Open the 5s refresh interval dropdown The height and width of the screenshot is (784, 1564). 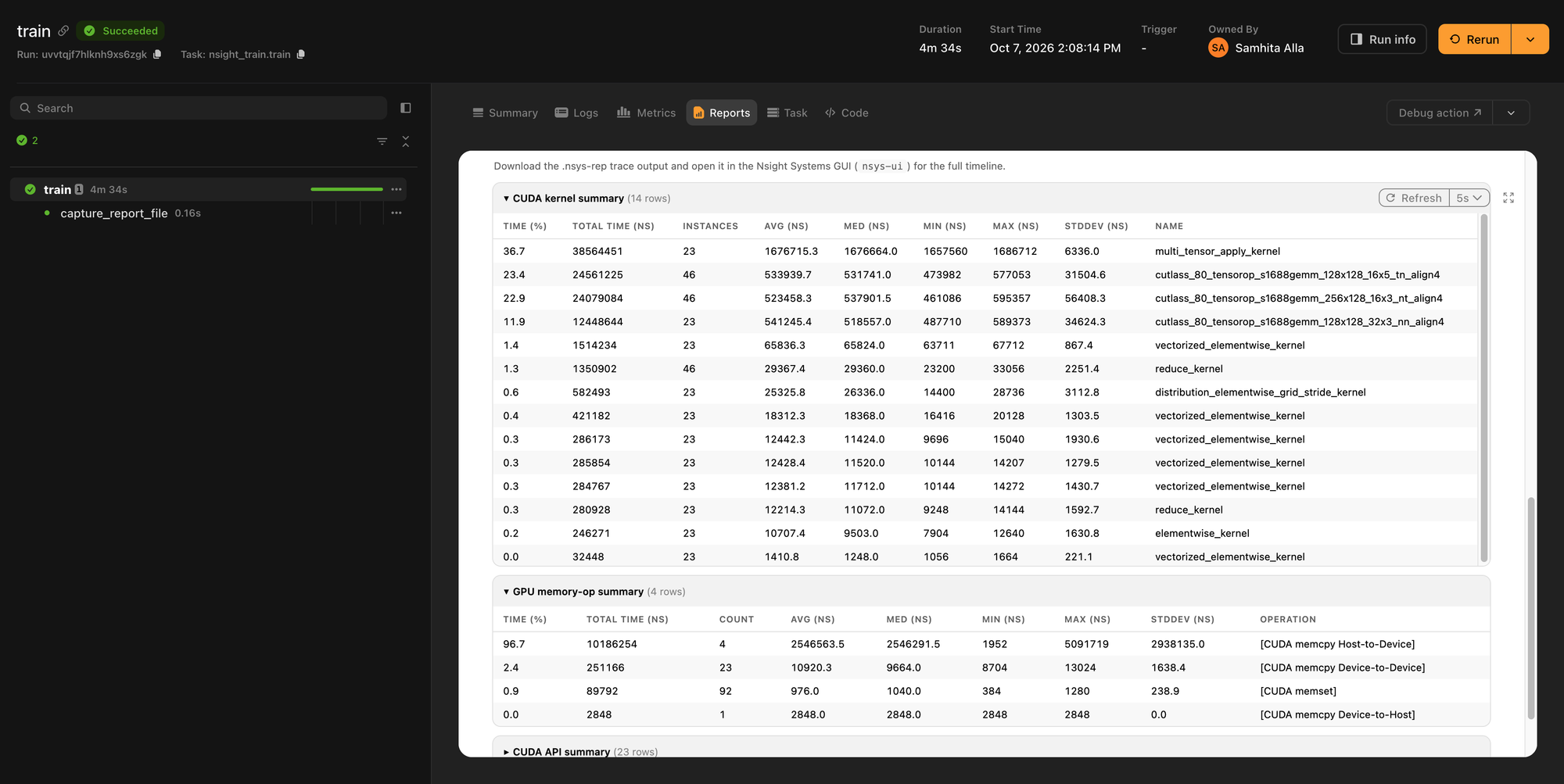point(1469,198)
